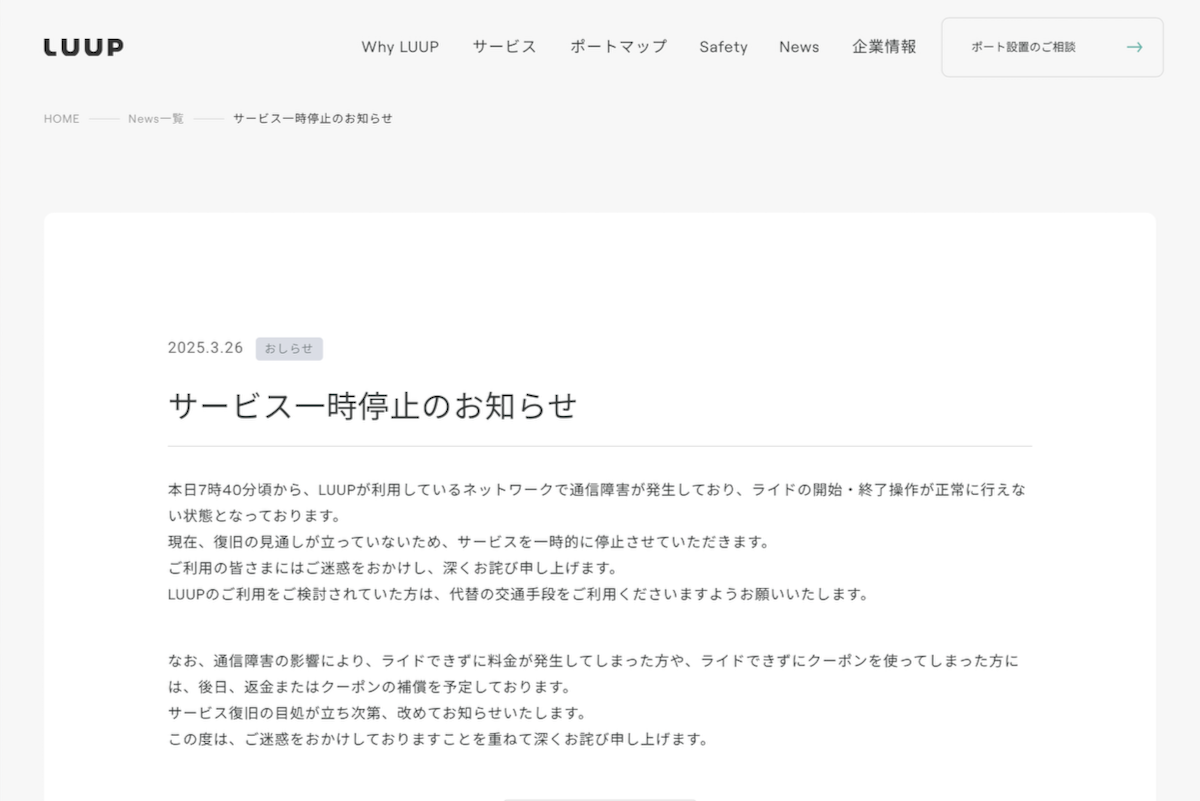Open the Why LUUP page
This screenshot has height=801, width=1200.
(x=401, y=46)
